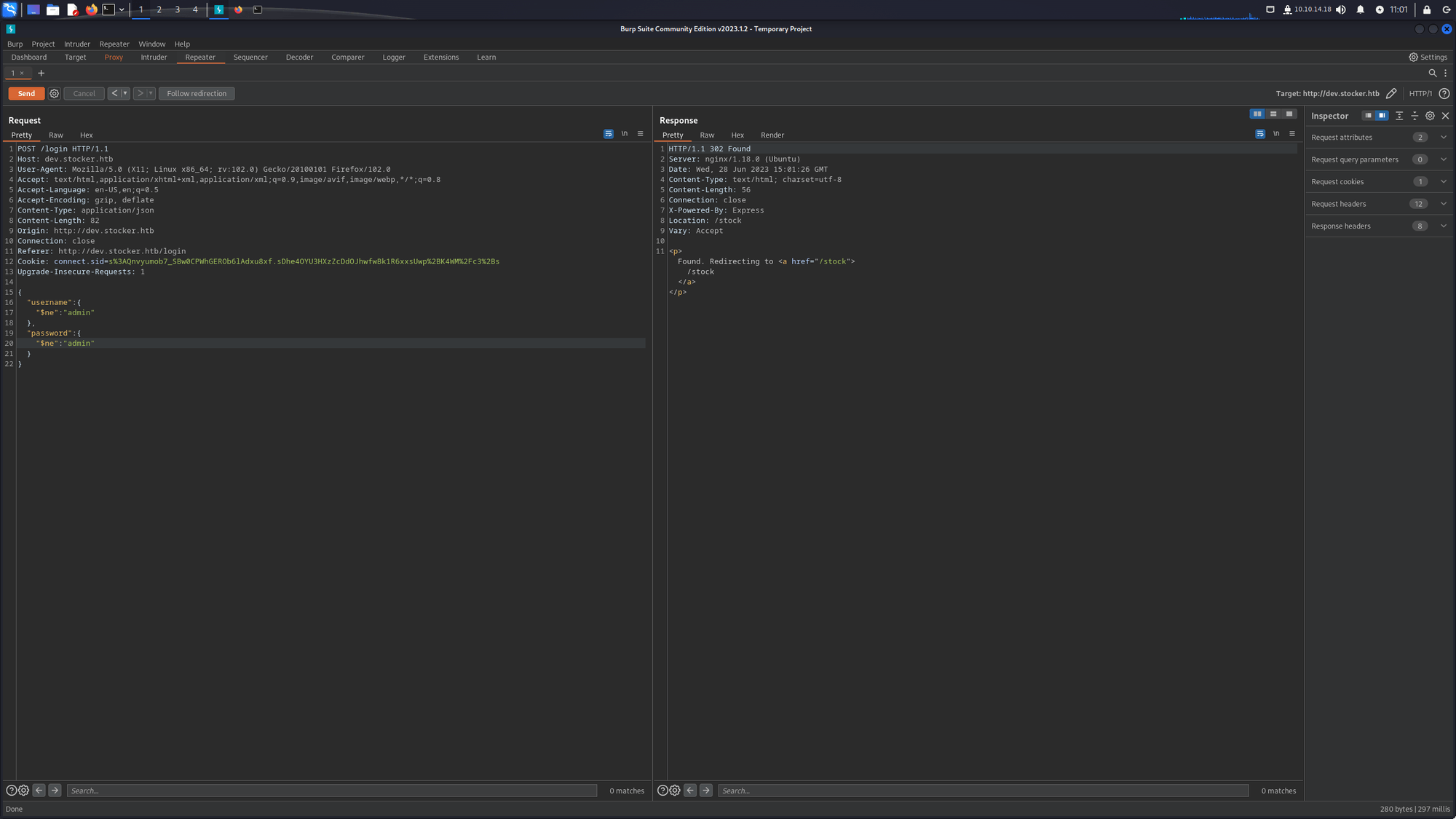Focus the Request search field
Viewport: 1456px width, 819px height.
coord(332,791)
